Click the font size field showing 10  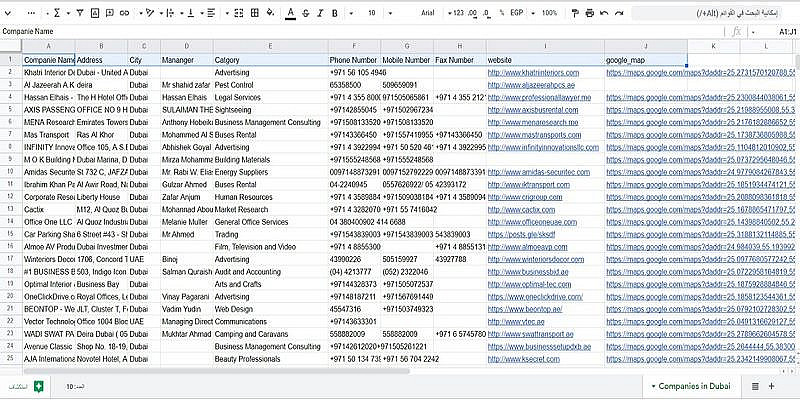372,13
